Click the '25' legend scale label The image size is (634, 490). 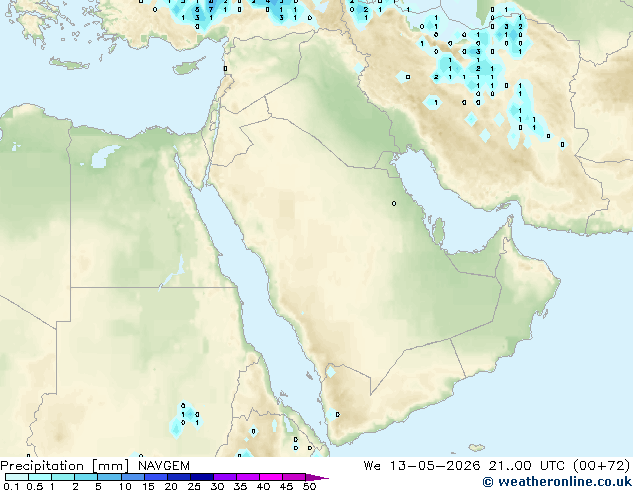[194, 486]
